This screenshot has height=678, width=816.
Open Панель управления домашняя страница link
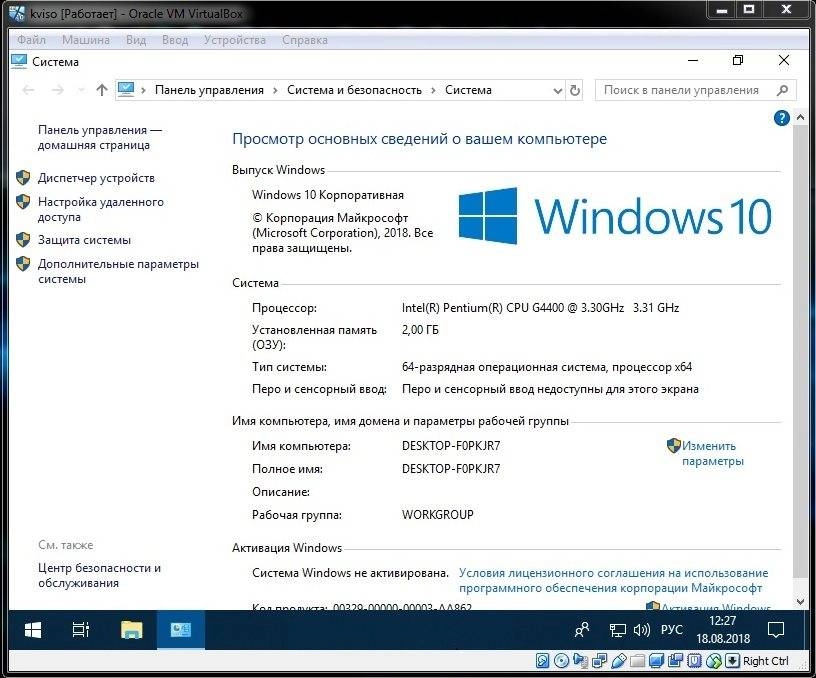tap(99, 137)
